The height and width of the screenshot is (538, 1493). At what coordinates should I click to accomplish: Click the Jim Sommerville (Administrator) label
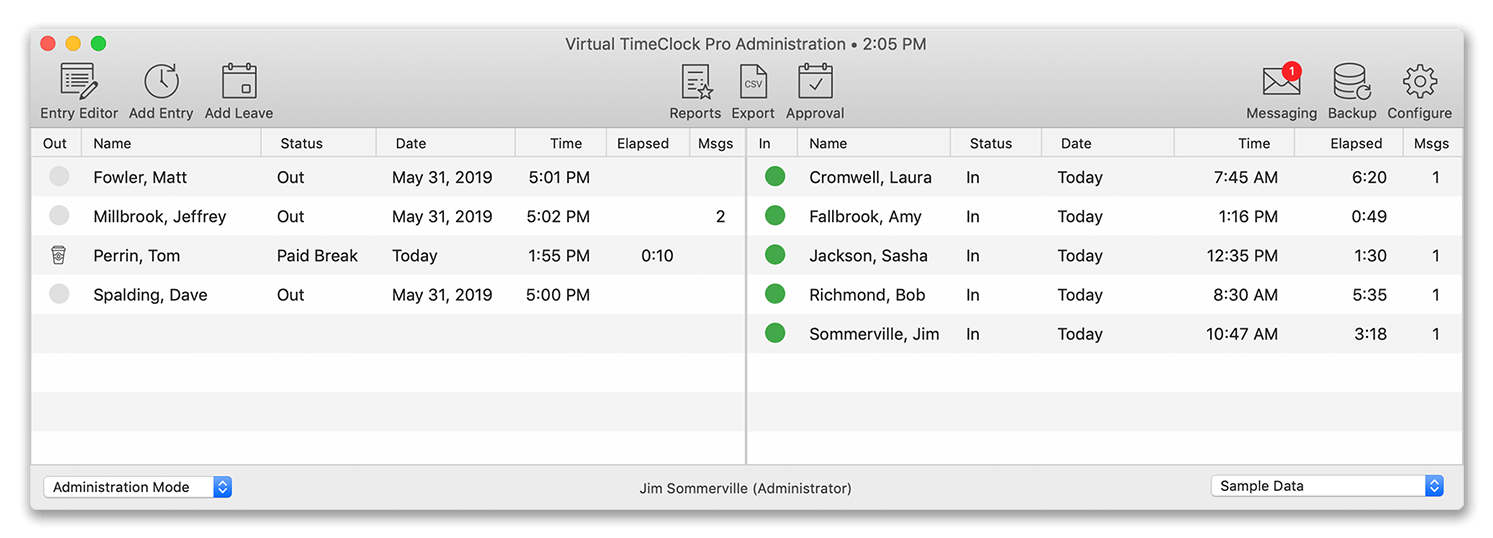(x=745, y=488)
